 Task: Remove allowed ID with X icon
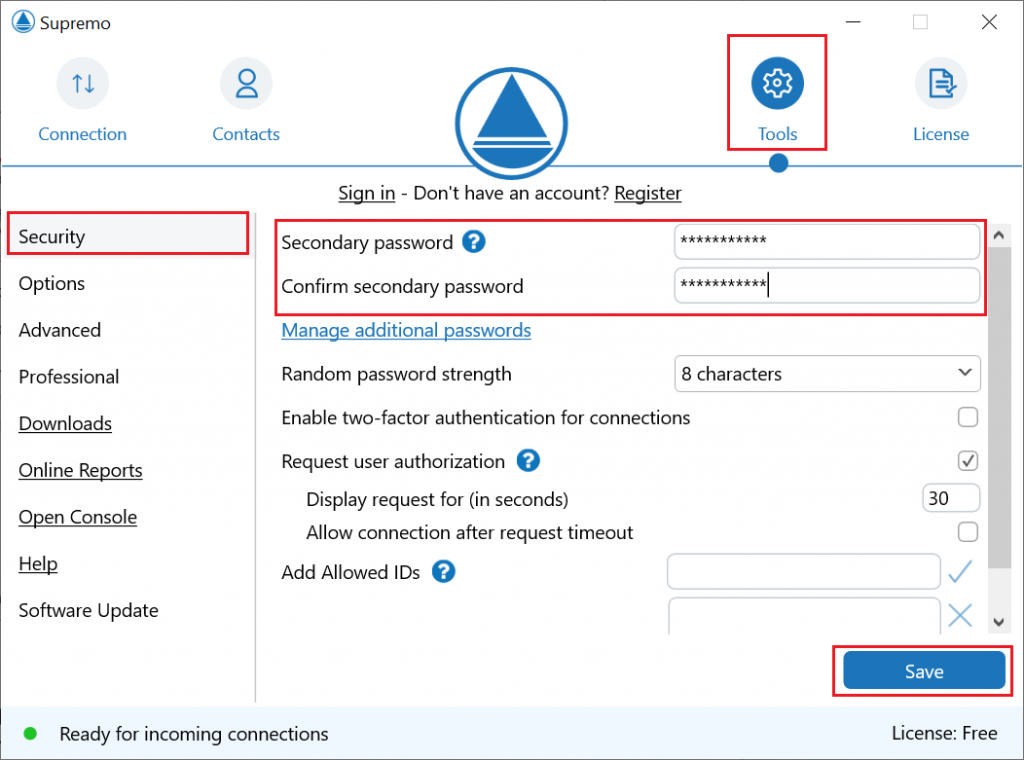pos(960,615)
